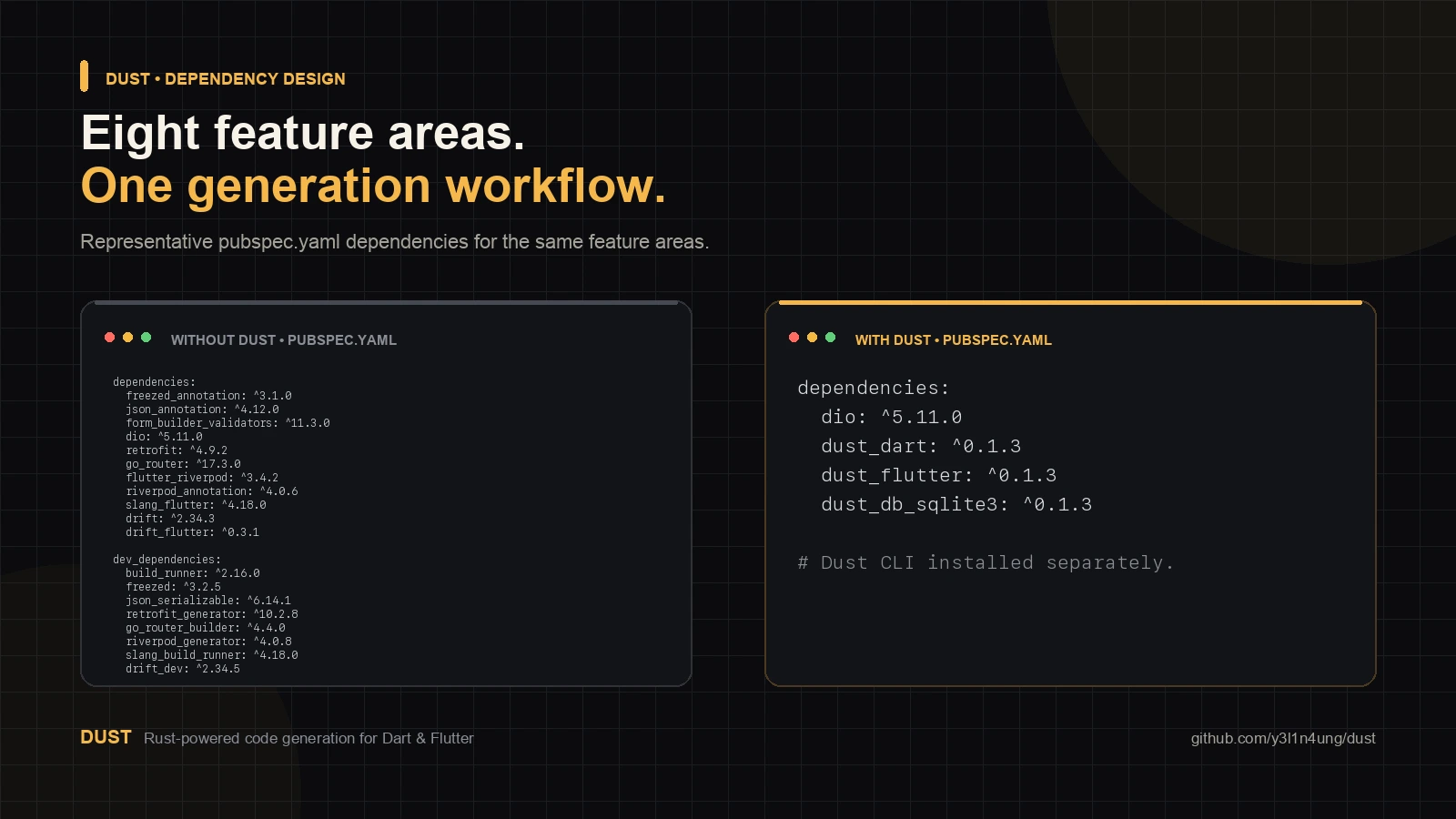
Task: Click the 'DUST • DEPENDENCY DESIGN' header label
Action: [x=226, y=79]
